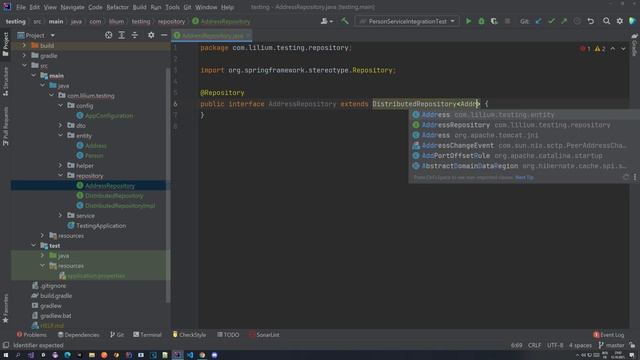Open the Project tool window sidebar button
The image size is (640, 360).
click(x=5, y=44)
